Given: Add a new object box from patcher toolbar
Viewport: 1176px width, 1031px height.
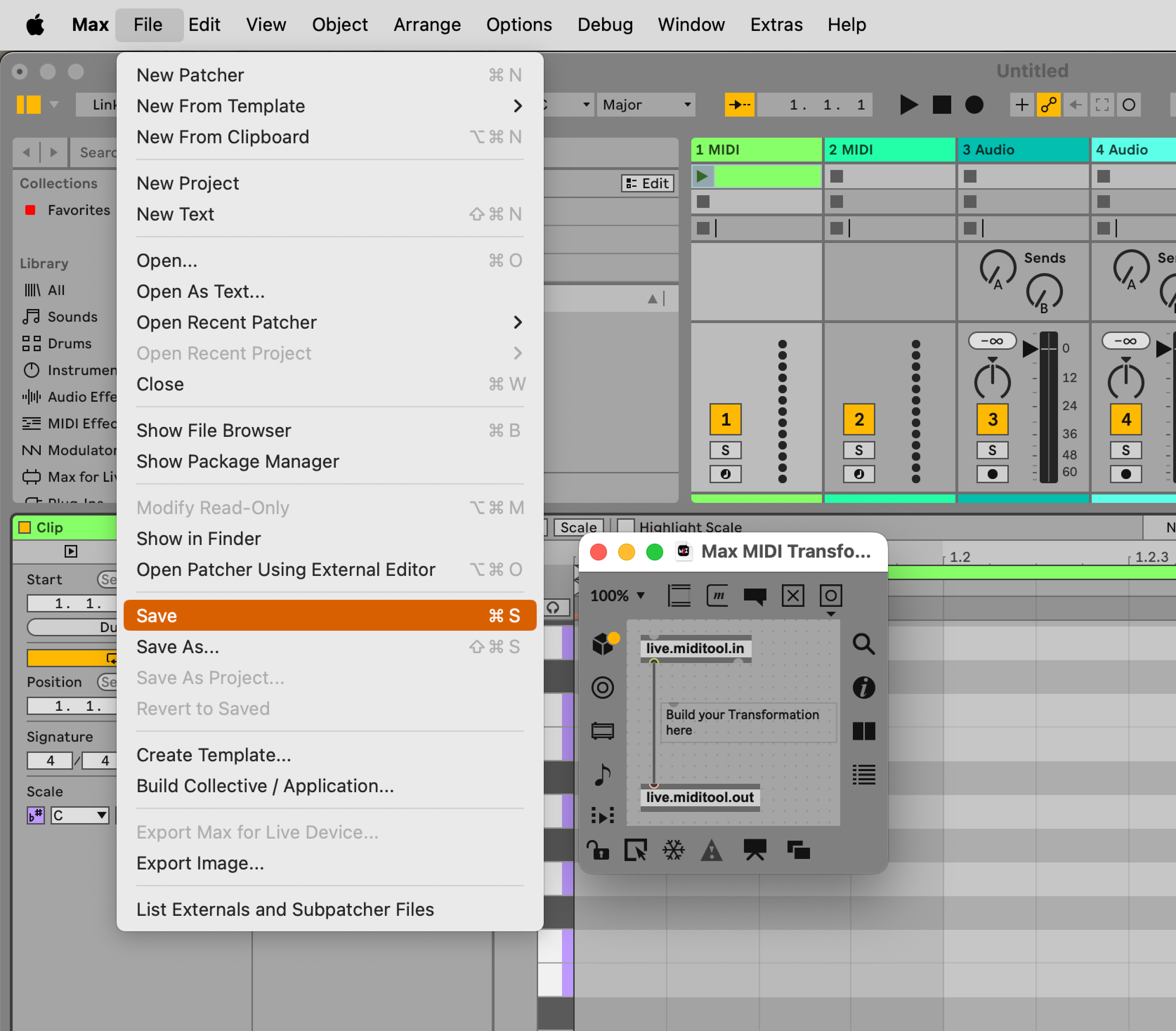Looking at the screenshot, I should (x=679, y=596).
